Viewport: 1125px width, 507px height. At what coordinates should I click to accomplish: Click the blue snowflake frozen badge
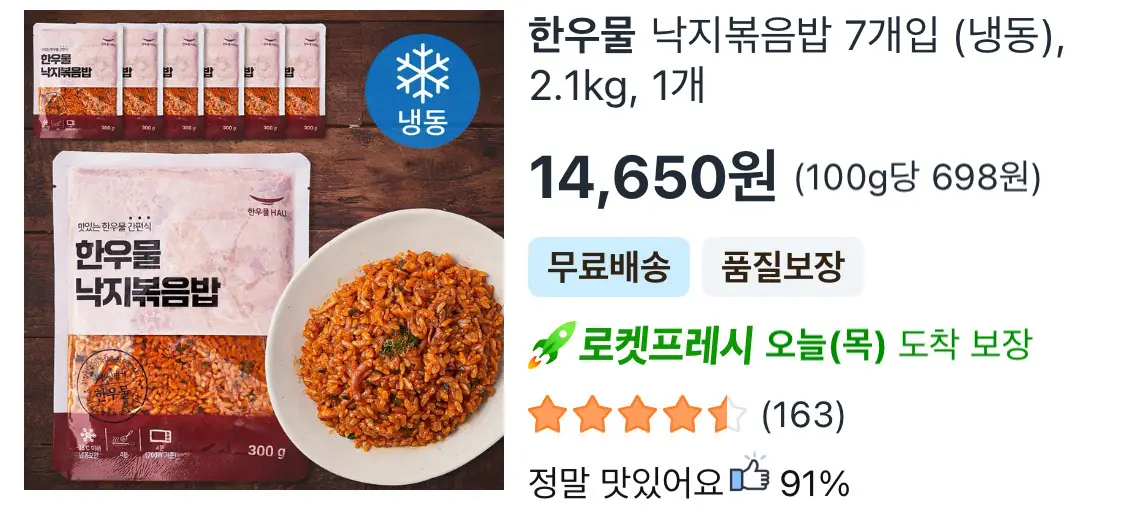point(422,90)
